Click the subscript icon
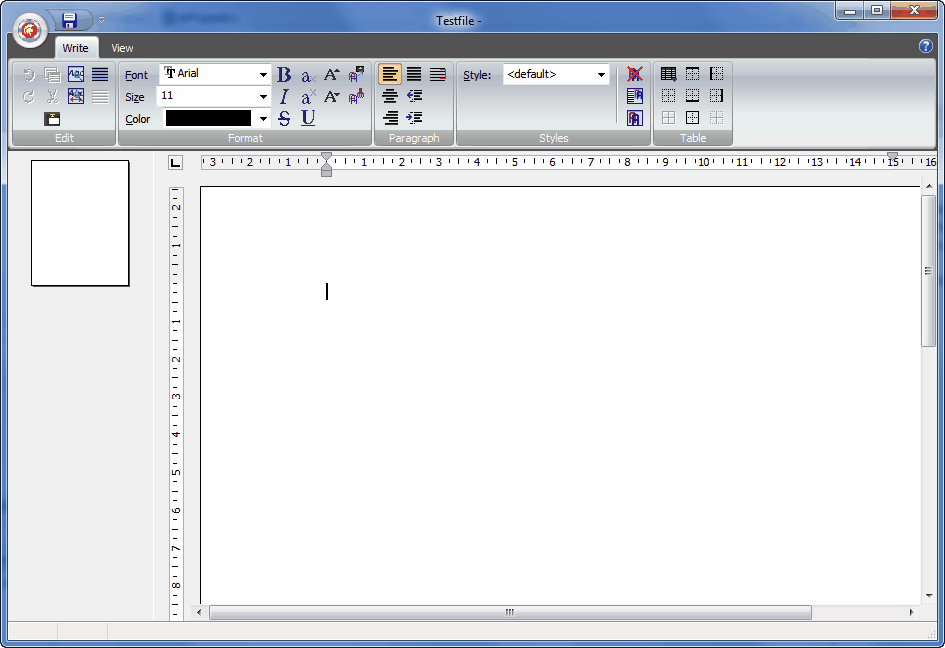Screen dimensions: 945x648 (x=308, y=76)
